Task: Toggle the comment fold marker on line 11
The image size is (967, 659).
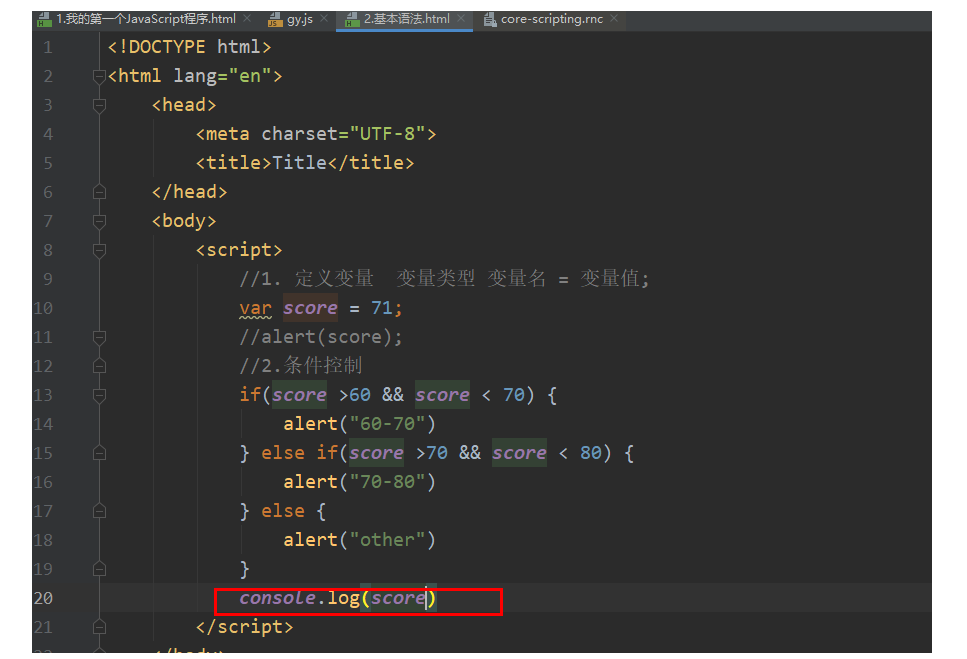Action: click(99, 337)
